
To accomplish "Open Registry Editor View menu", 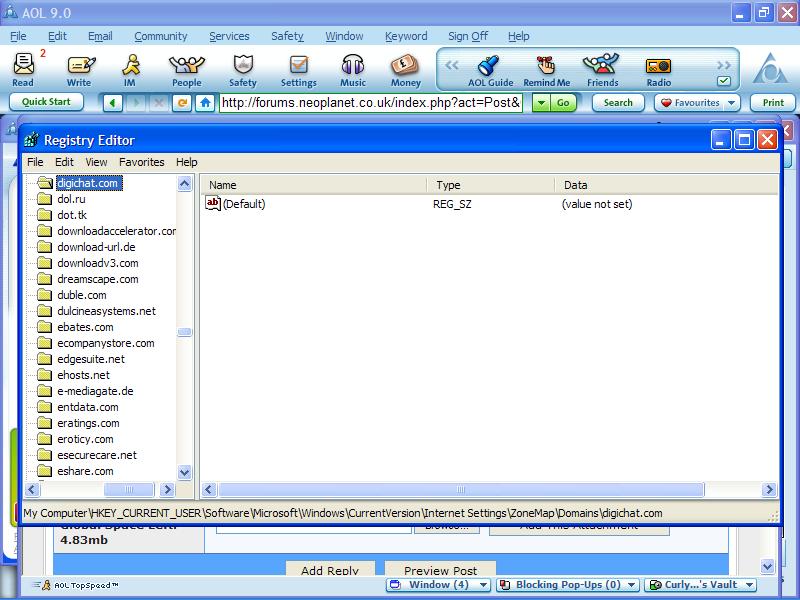I will [x=96, y=162].
